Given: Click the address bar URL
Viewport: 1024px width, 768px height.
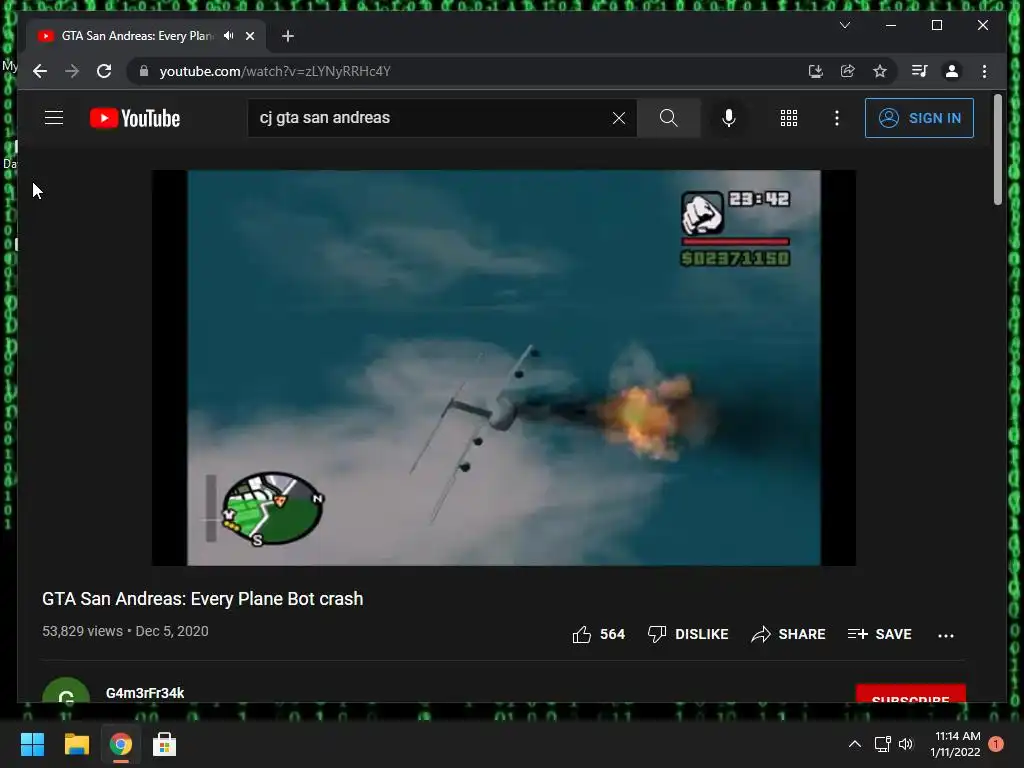Looking at the screenshot, I should coord(275,71).
